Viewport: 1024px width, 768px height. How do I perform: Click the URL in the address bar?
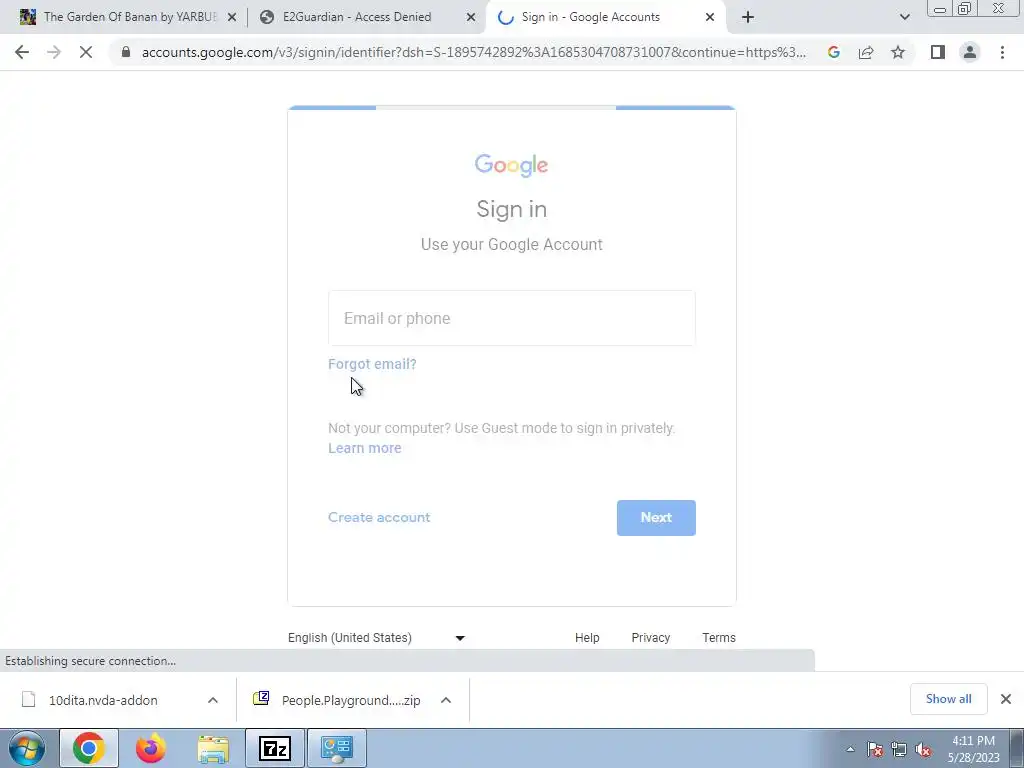[473, 52]
